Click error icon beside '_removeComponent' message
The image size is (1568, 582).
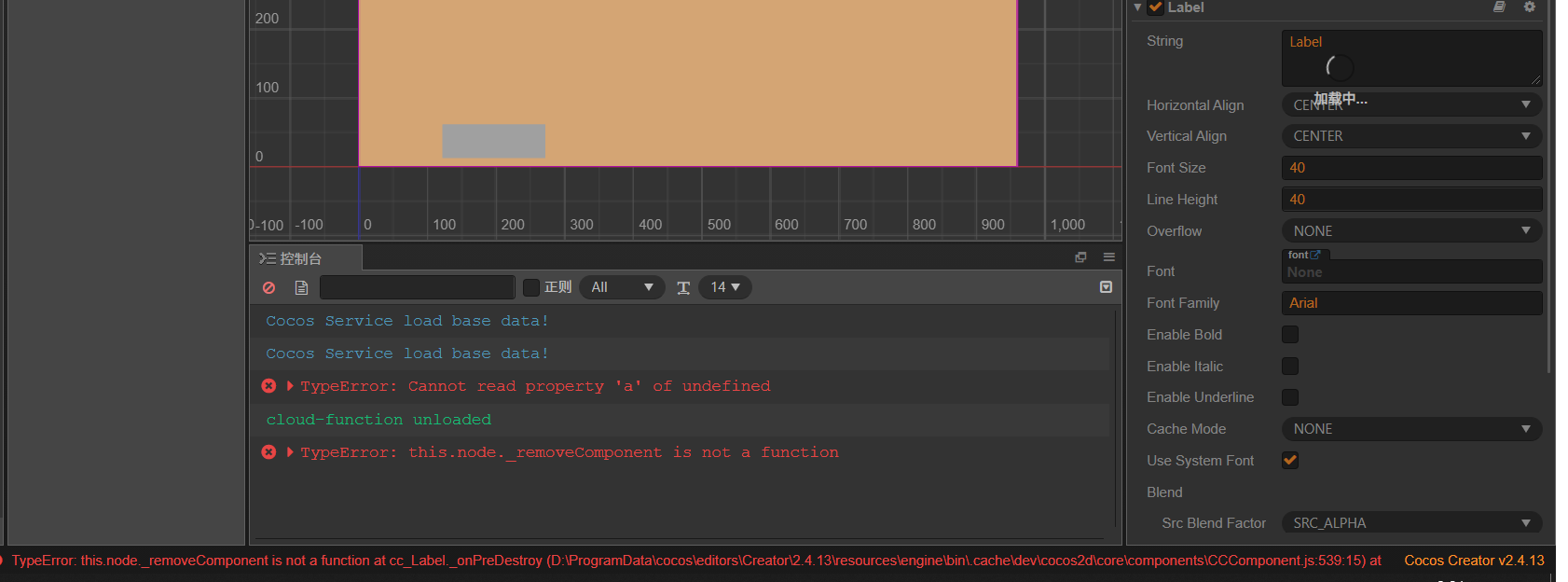click(x=268, y=452)
